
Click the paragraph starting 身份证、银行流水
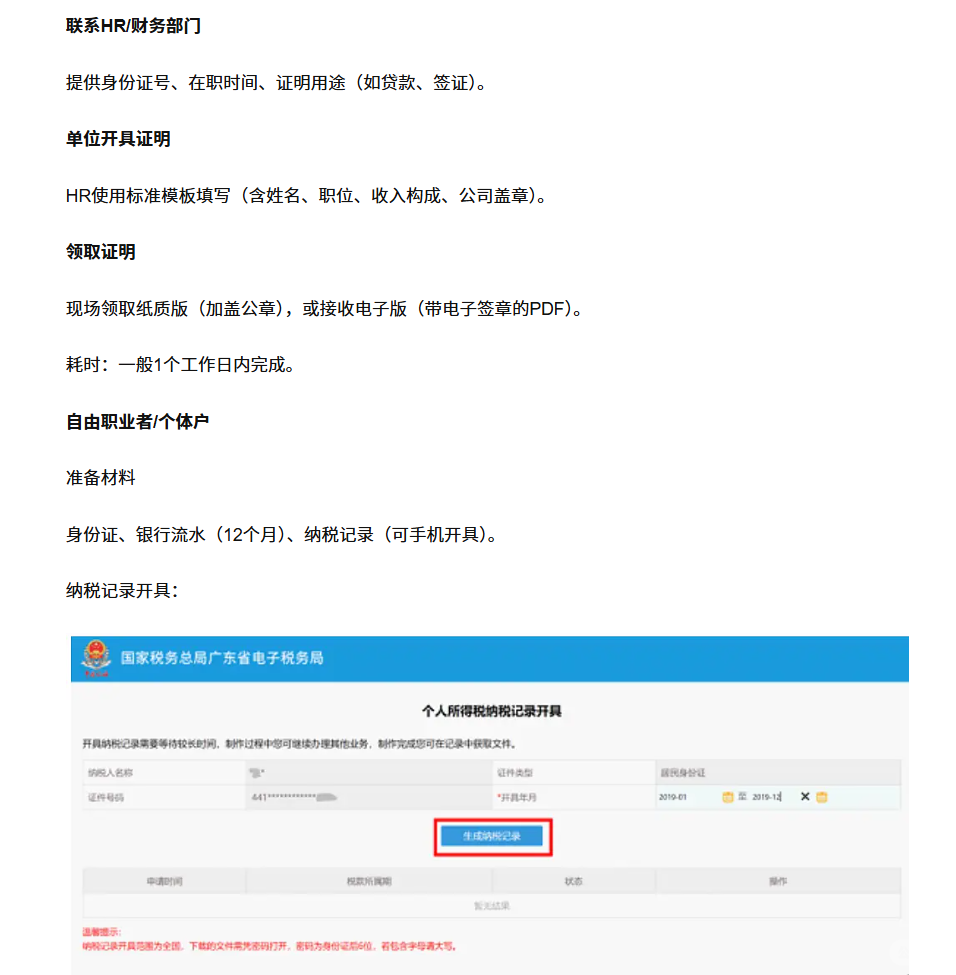[282, 535]
